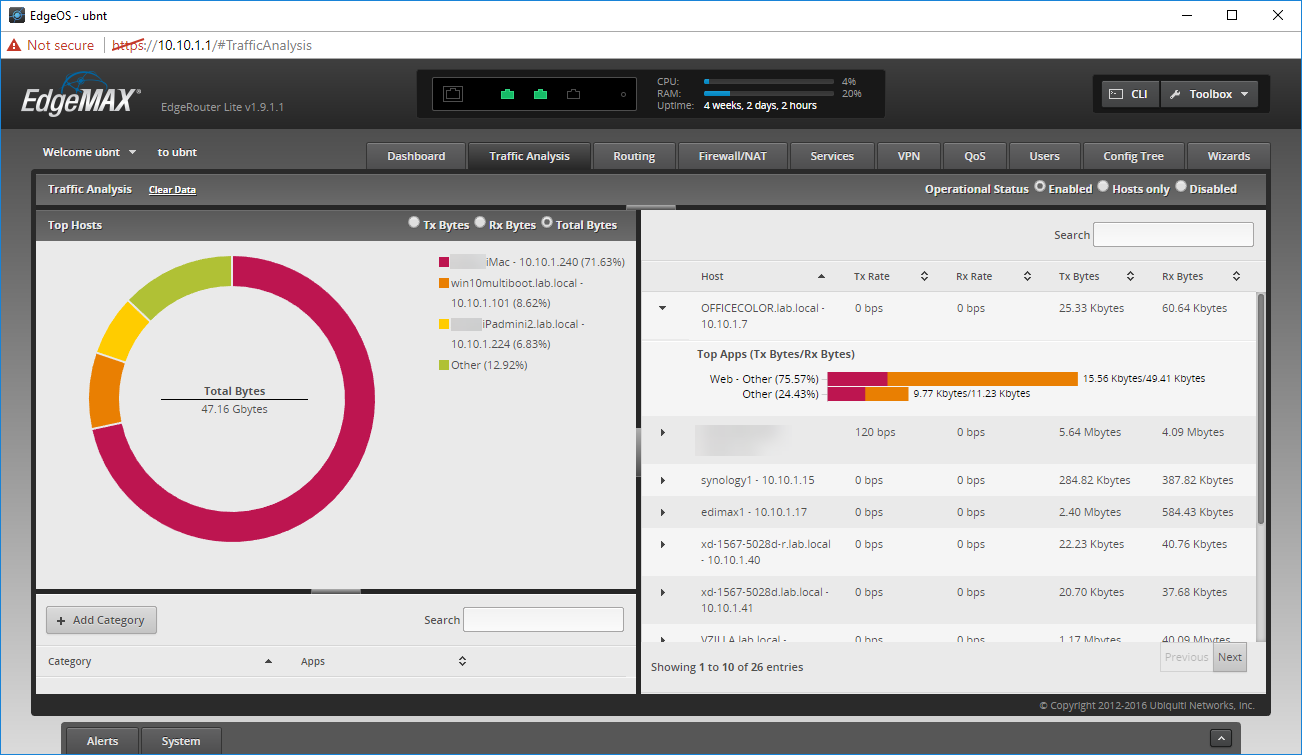
Task: Sort by Rx Rate column
Action: click(x=993, y=276)
